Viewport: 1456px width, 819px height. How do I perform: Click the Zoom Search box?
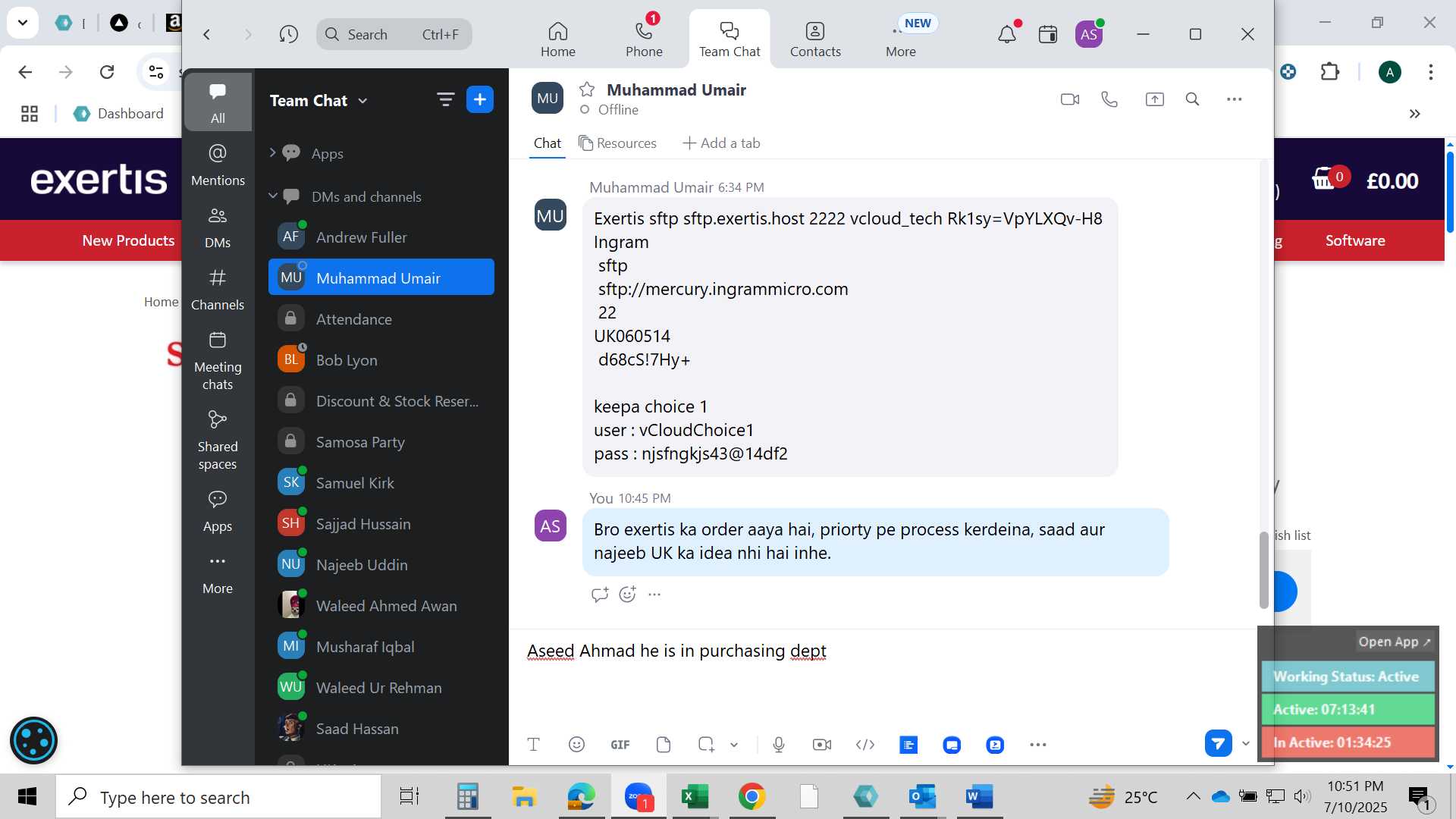point(394,34)
